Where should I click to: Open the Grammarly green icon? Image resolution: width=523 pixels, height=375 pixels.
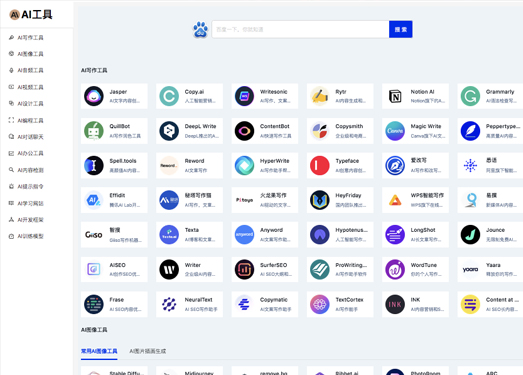(x=470, y=96)
